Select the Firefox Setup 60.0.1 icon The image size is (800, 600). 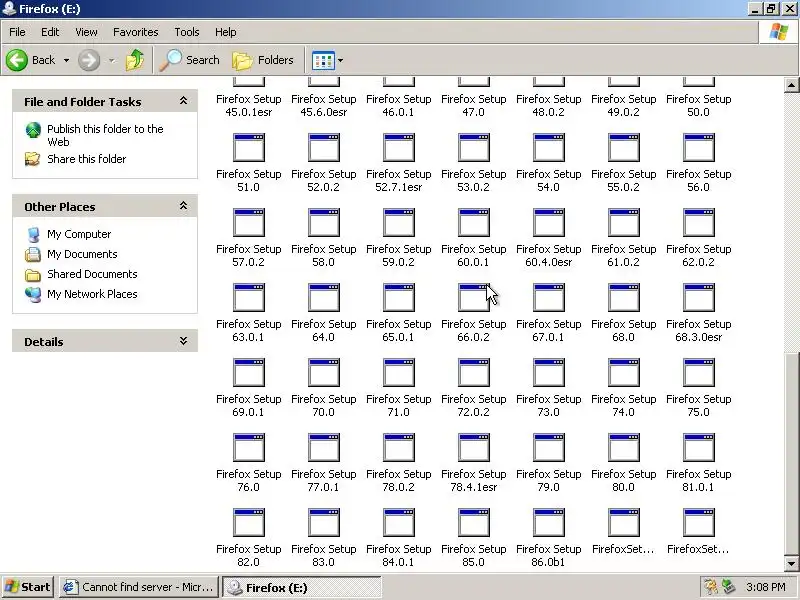coord(473,222)
